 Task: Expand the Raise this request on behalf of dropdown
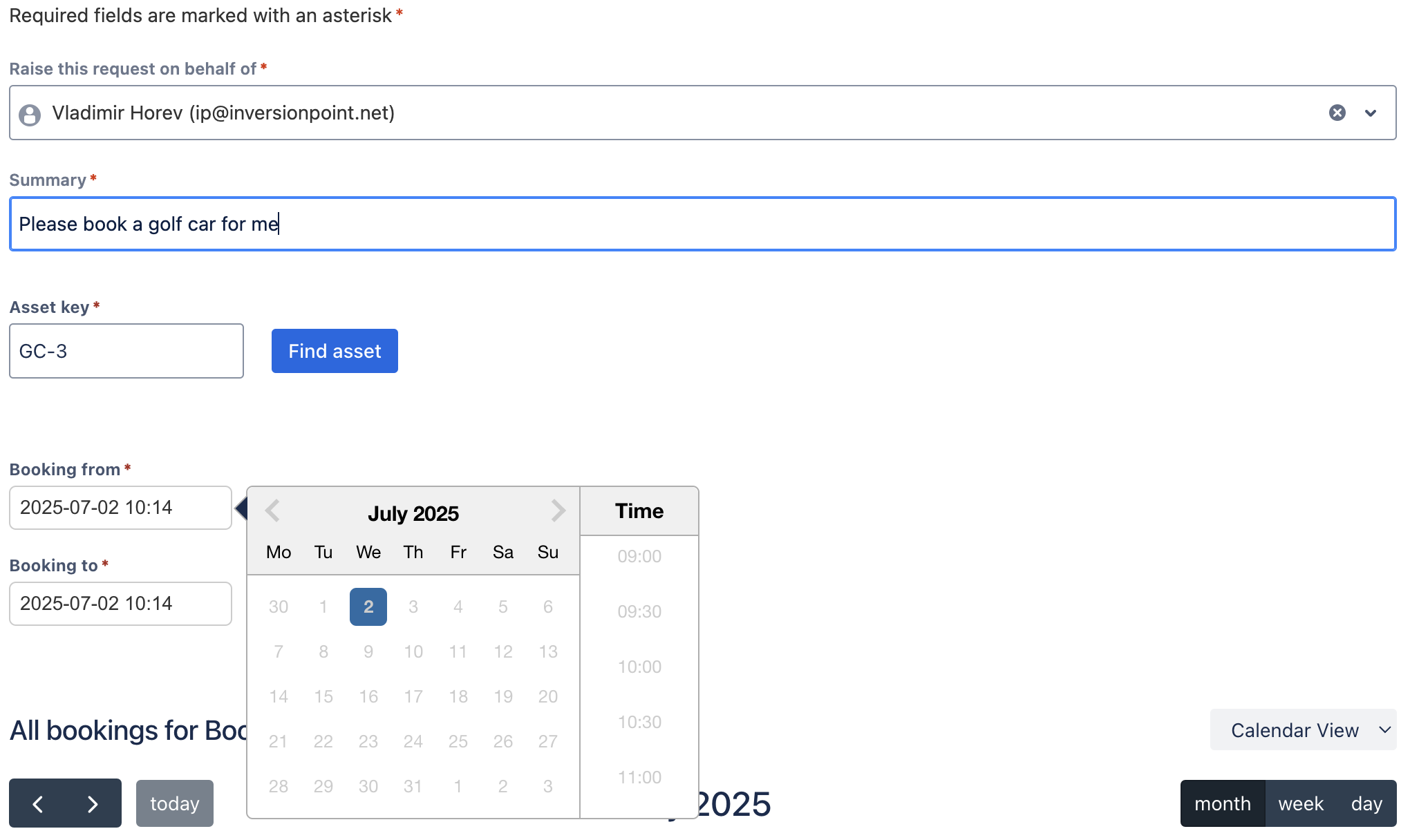(x=1371, y=113)
